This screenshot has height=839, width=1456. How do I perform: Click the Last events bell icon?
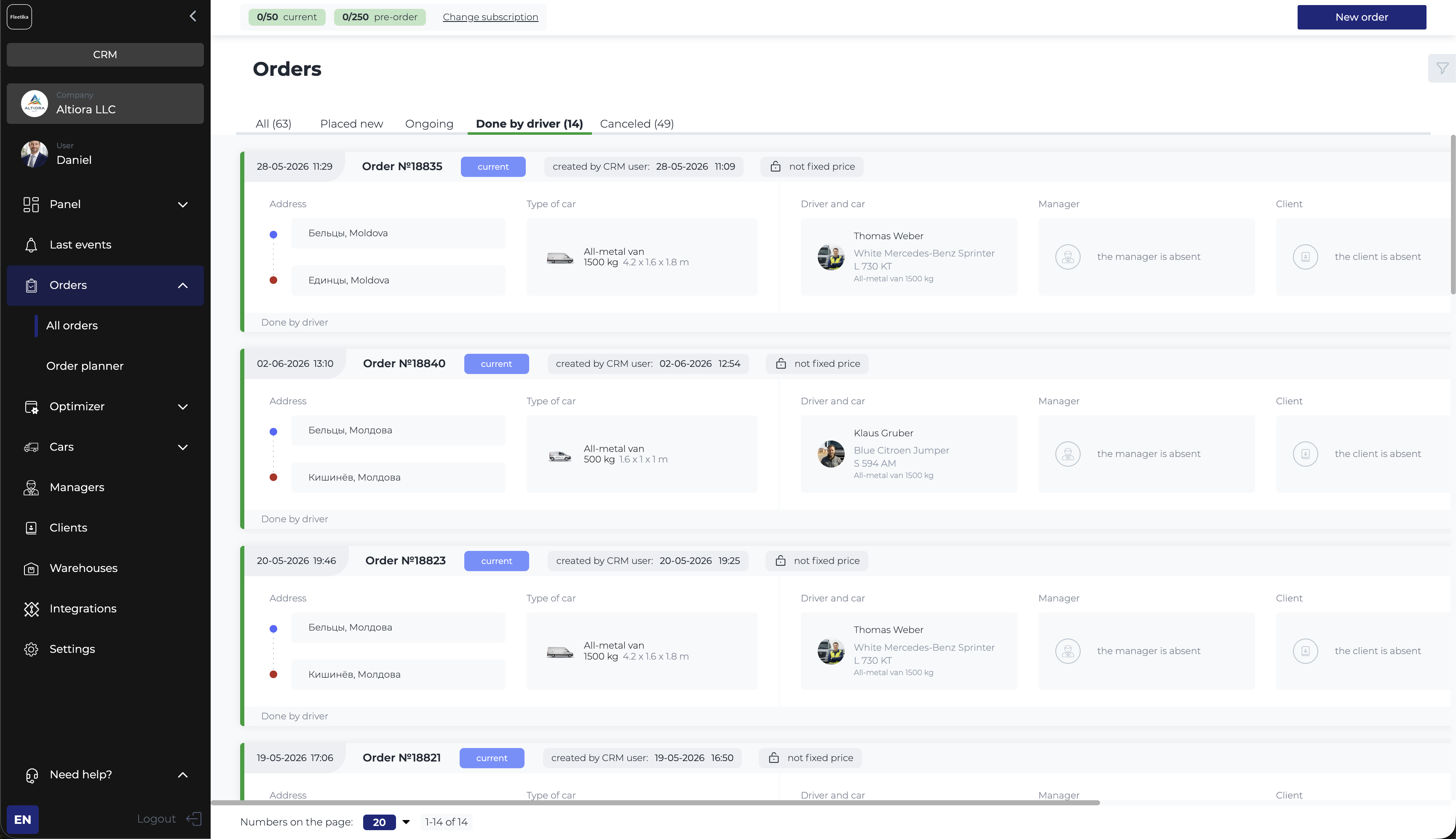[31, 245]
